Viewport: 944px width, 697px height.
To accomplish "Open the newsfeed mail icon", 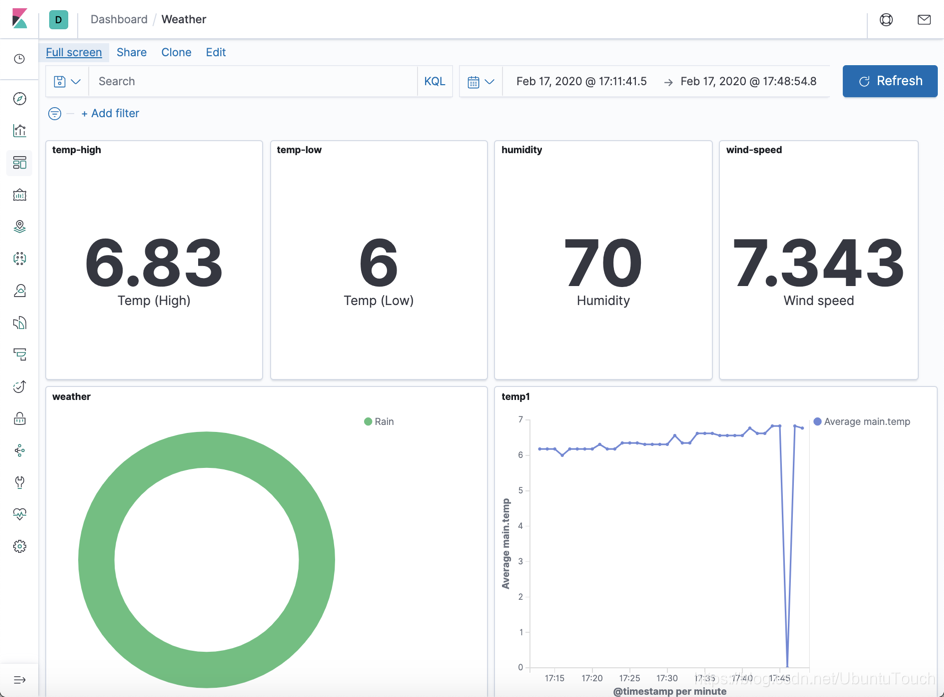I will click(924, 20).
